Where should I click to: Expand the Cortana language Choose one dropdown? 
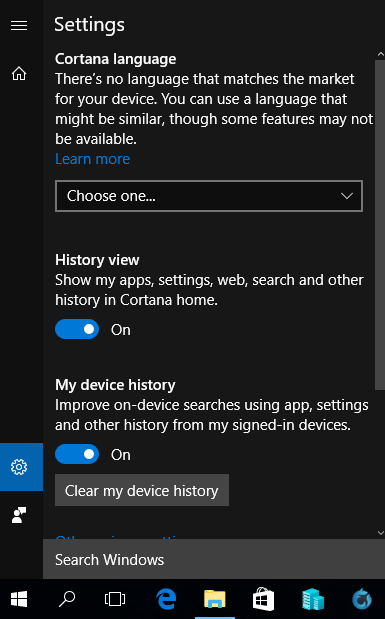209,196
